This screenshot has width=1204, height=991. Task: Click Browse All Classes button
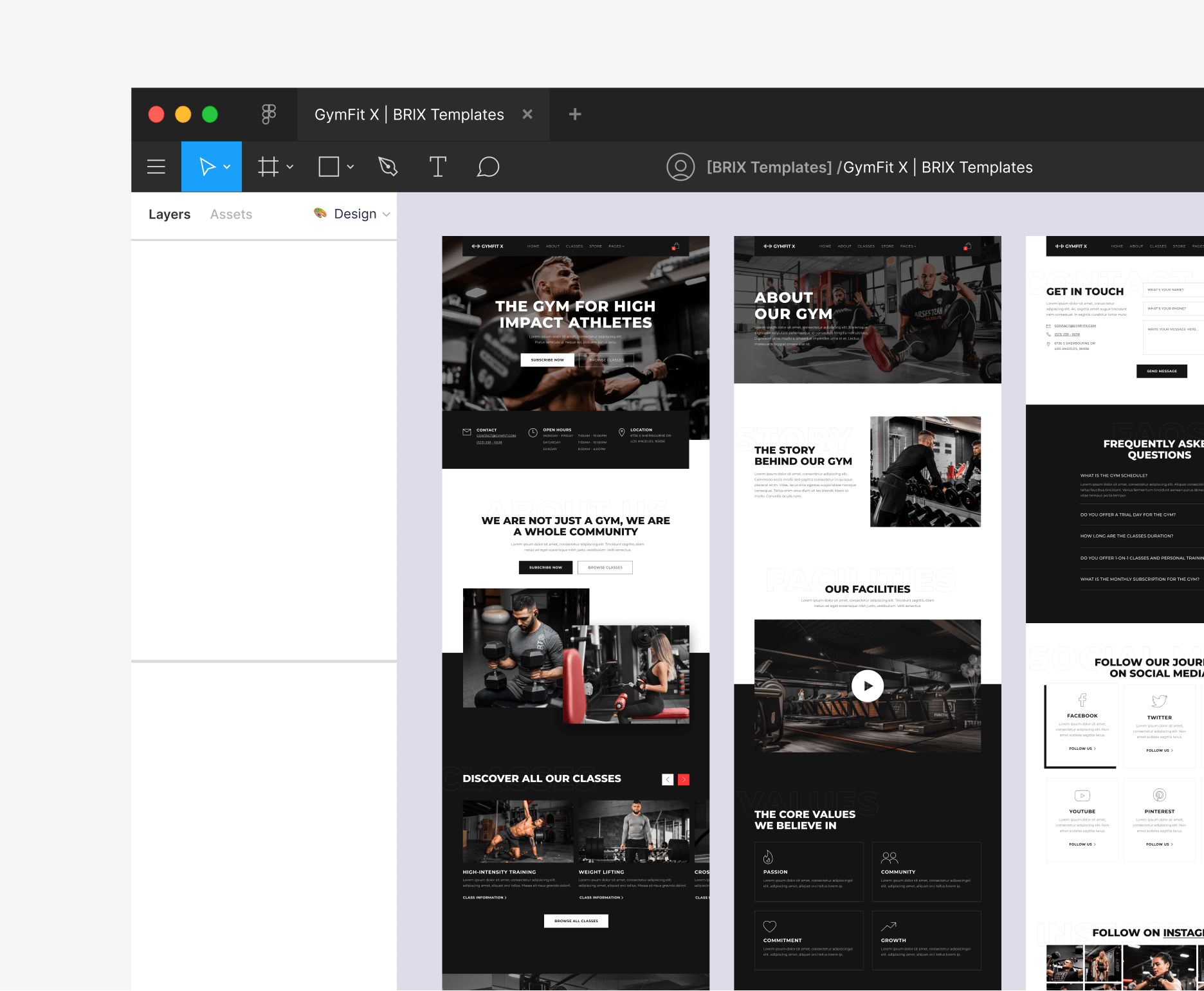[576, 921]
